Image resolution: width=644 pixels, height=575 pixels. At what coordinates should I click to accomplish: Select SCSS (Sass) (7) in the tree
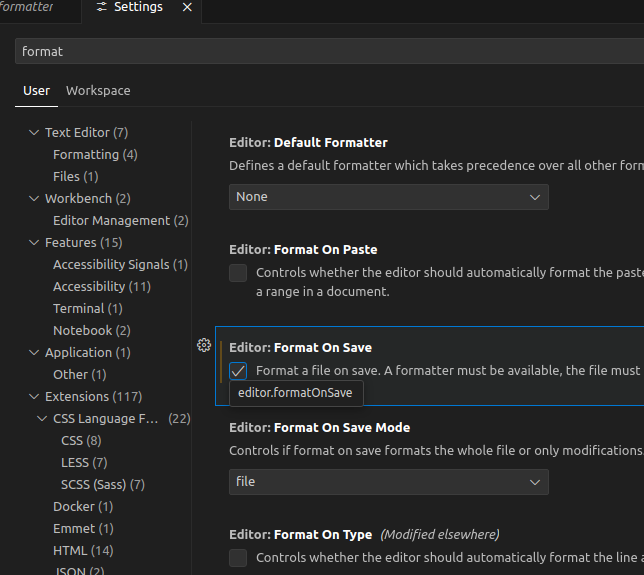coord(103,485)
